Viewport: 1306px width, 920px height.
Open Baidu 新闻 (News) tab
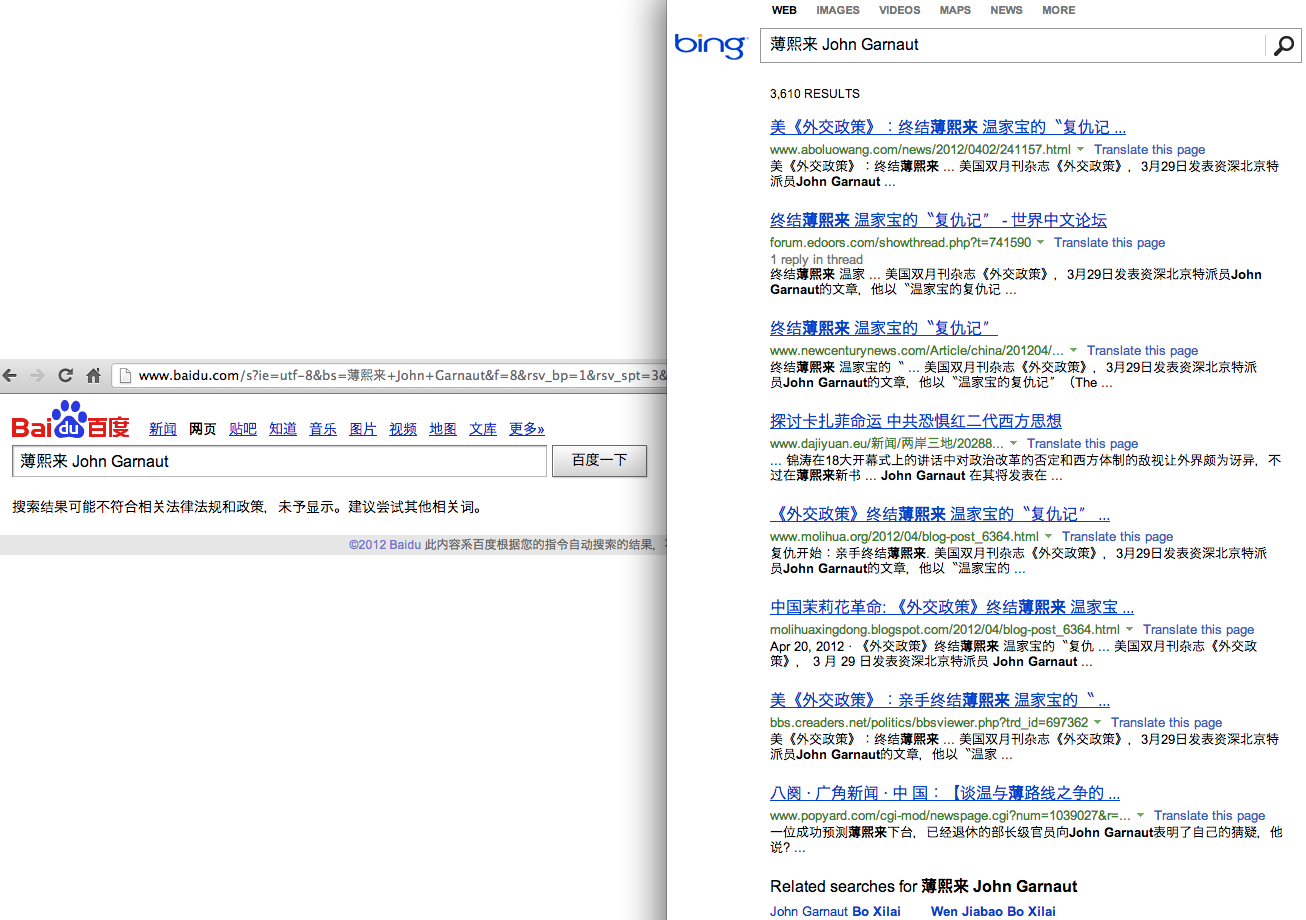click(x=163, y=429)
